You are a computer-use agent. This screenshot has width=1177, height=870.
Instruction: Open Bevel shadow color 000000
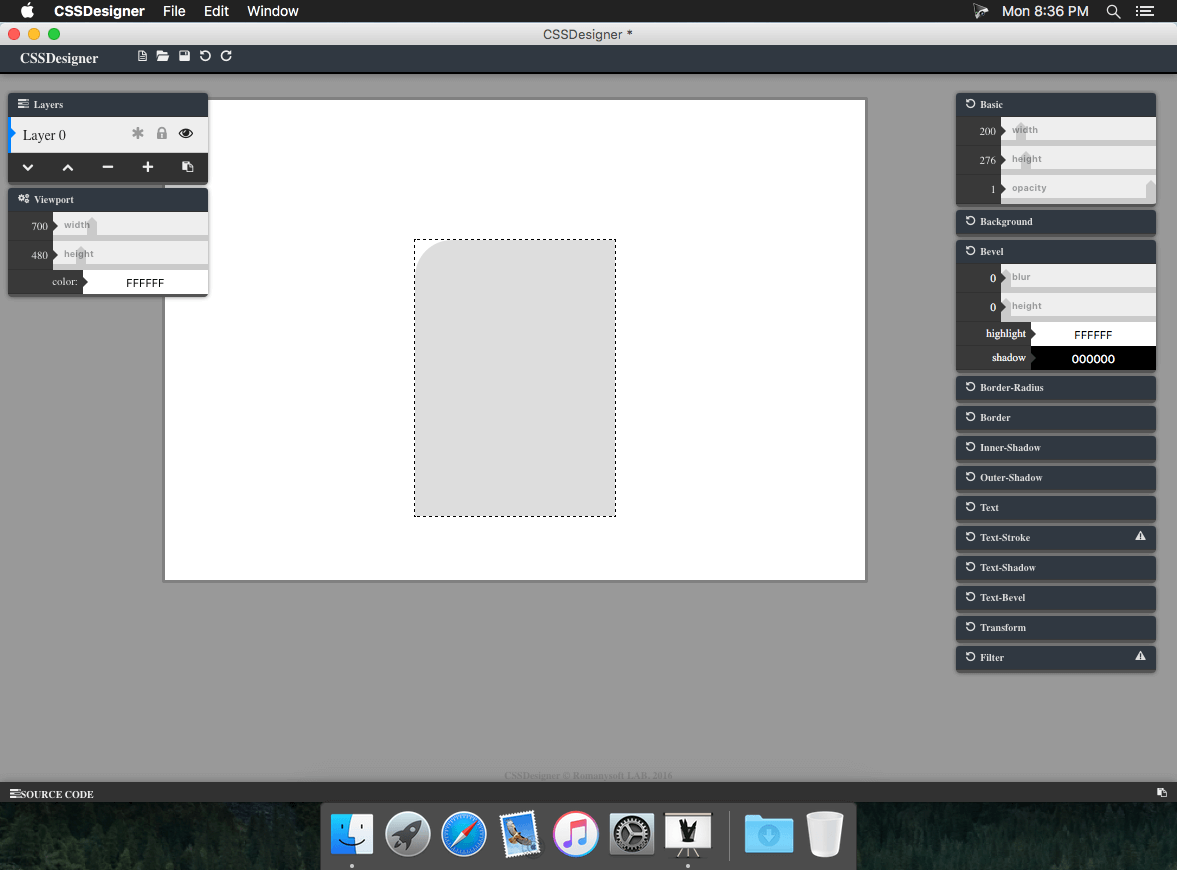[x=1093, y=359]
